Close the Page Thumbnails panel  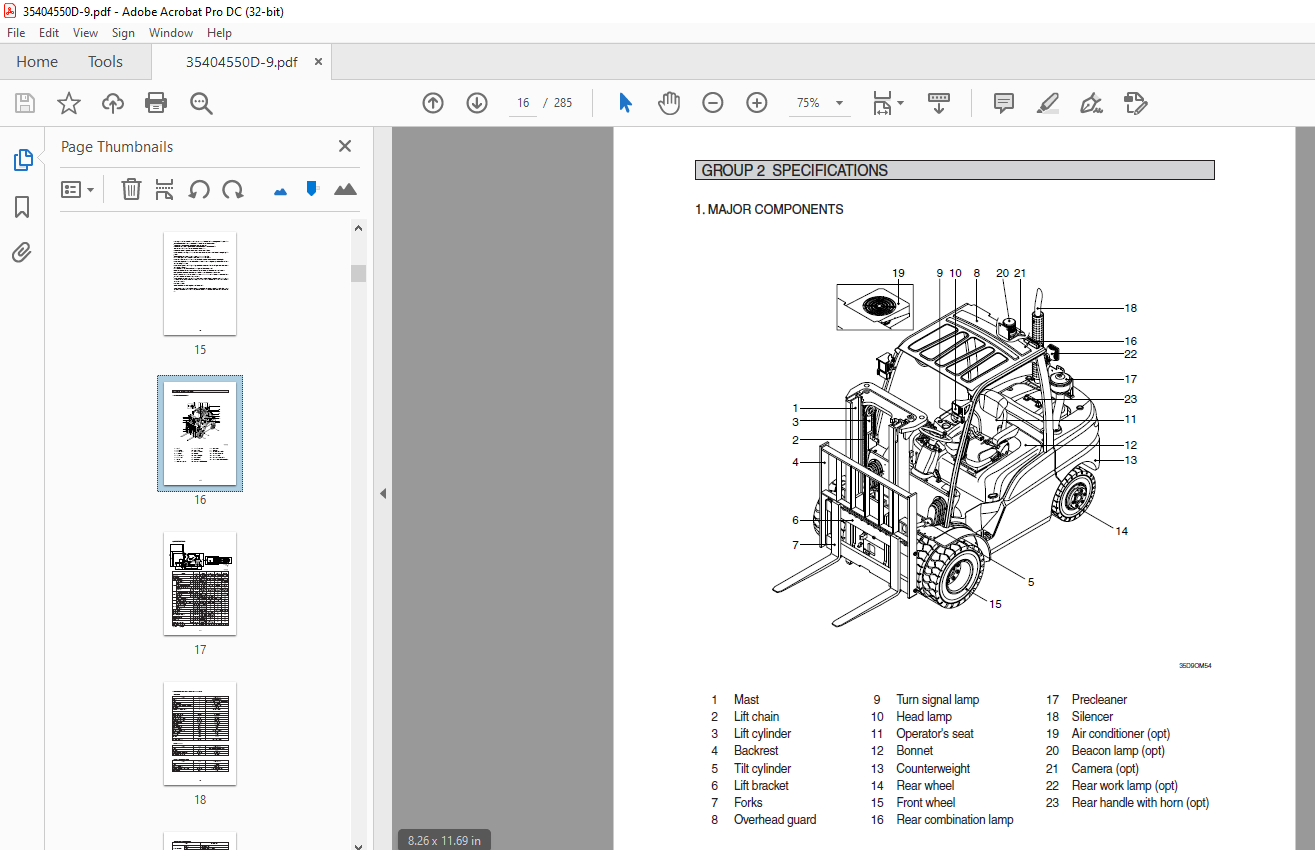(x=345, y=146)
